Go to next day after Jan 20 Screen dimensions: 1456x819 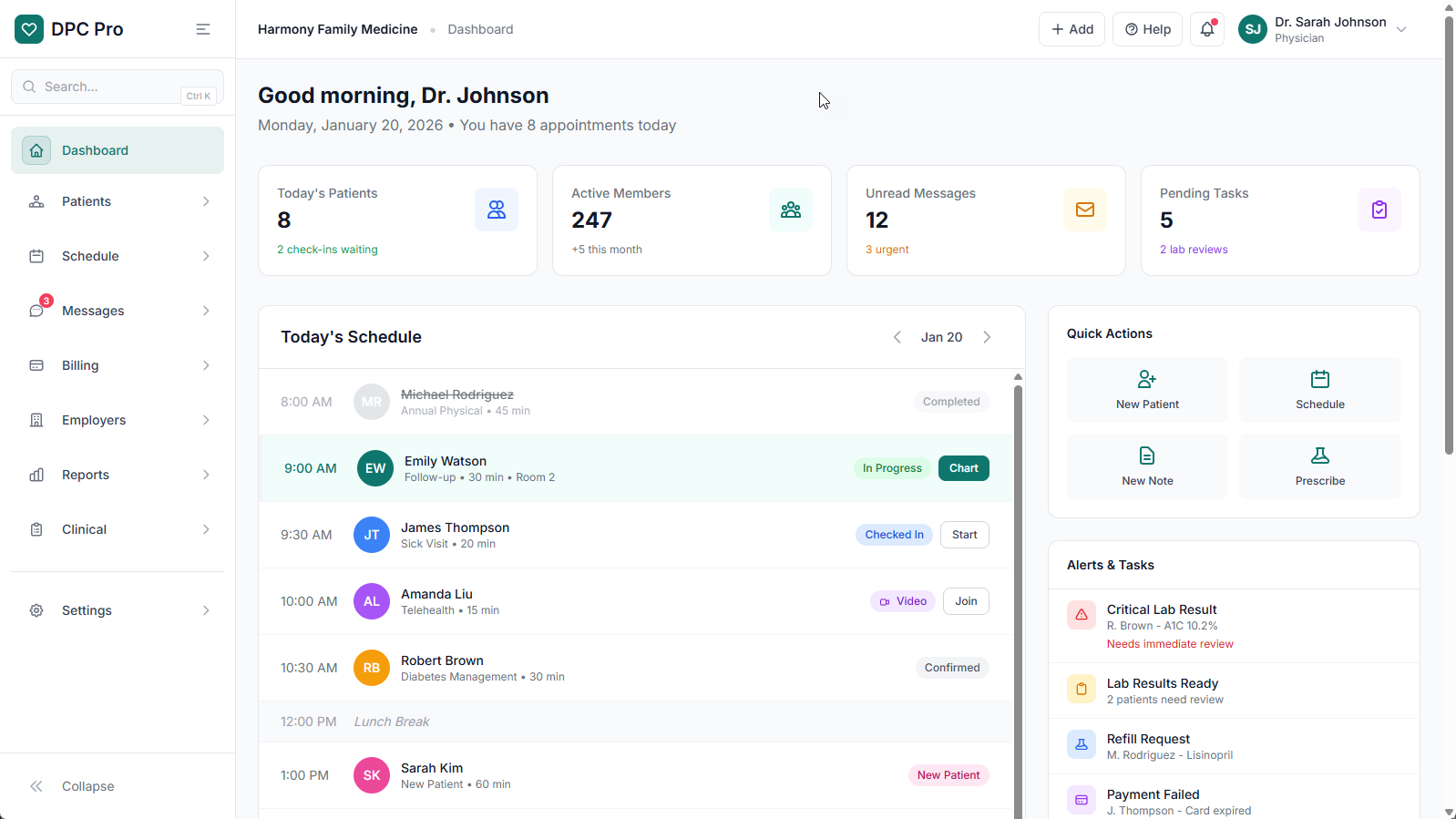click(987, 337)
